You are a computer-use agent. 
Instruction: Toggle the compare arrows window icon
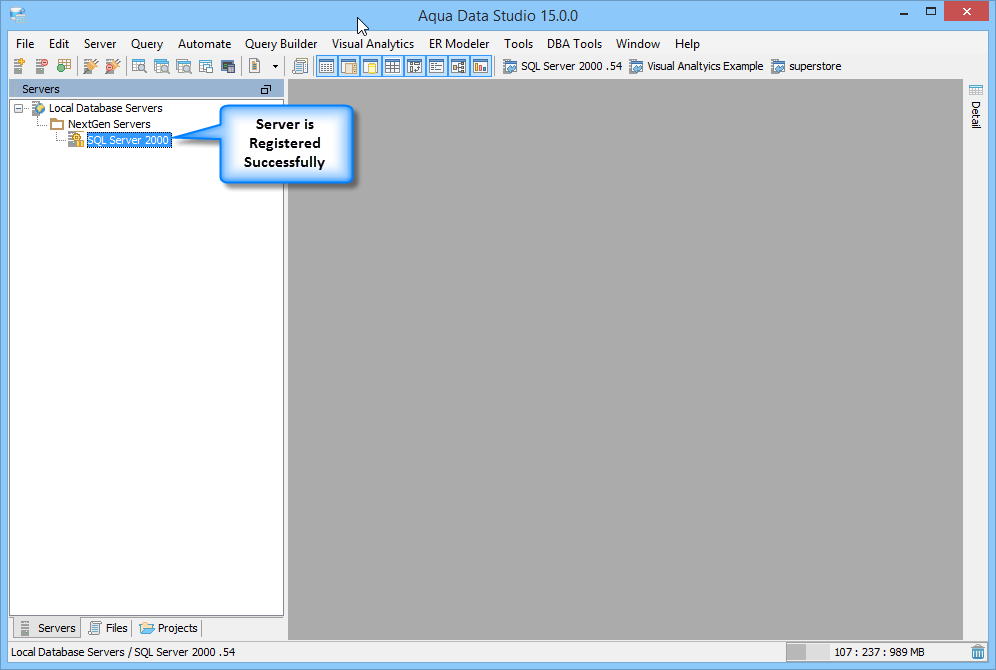pos(415,66)
